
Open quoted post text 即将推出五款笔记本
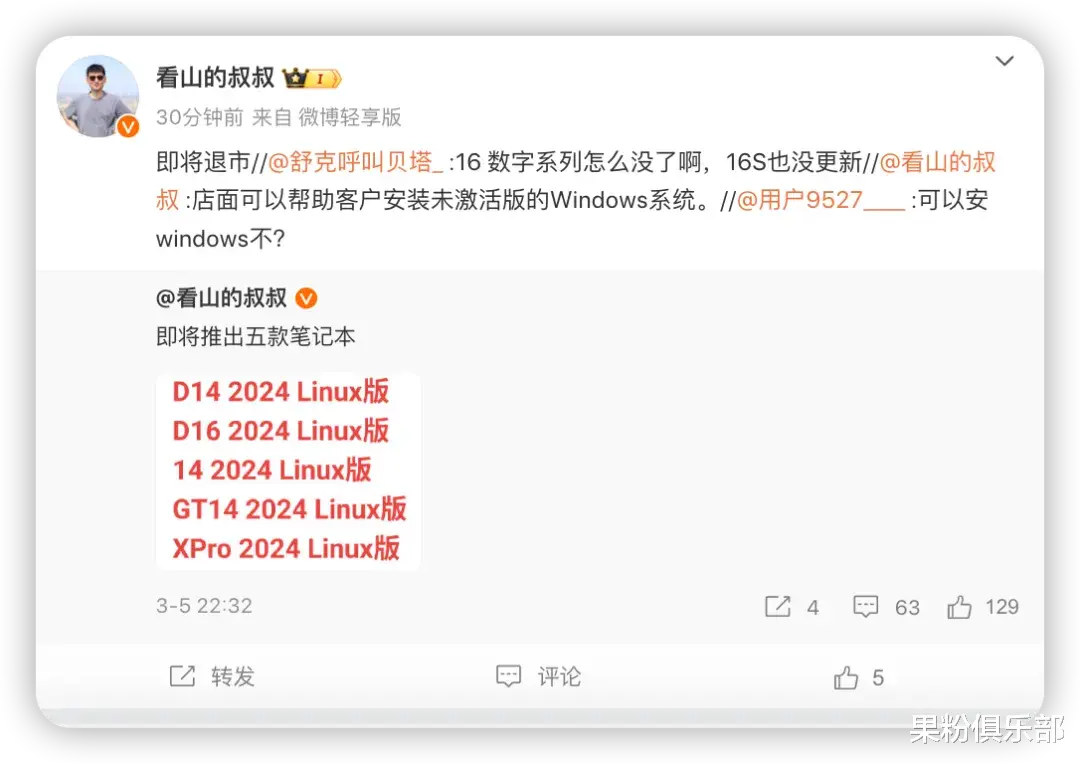point(256,337)
